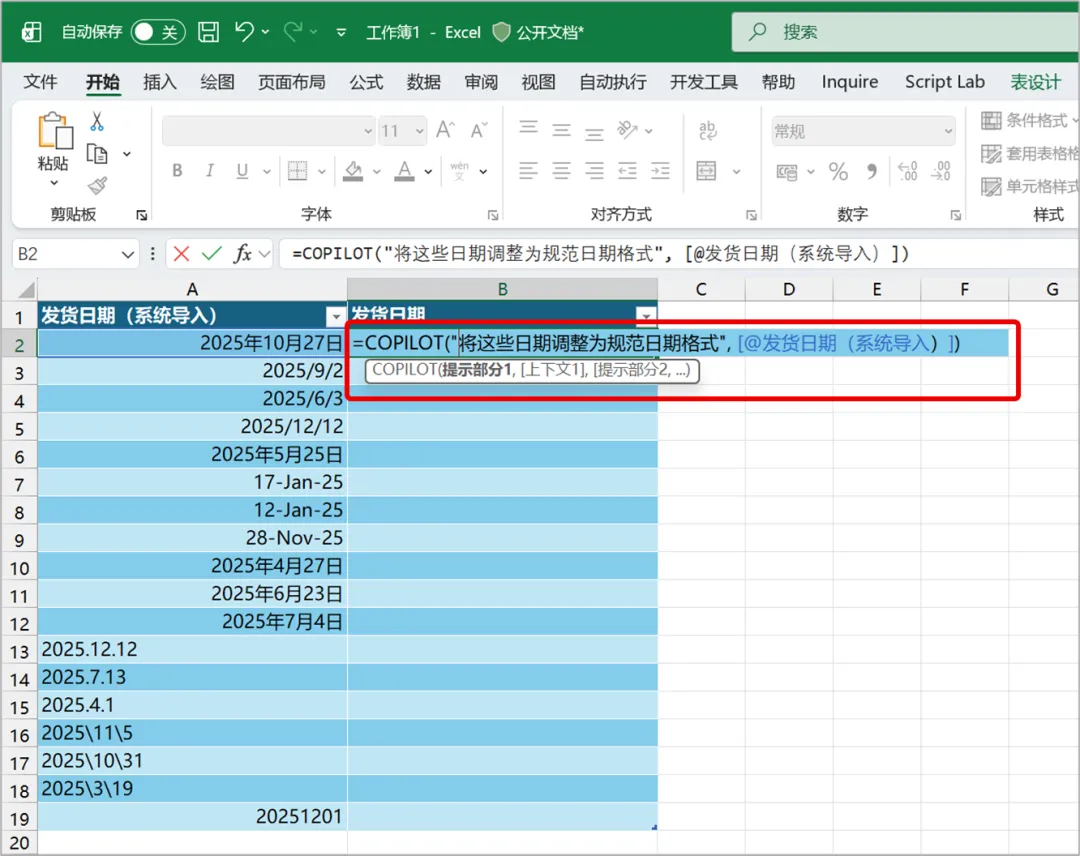The image size is (1080, 856).
Task: Click the Decrease Indent icon
Action: (x=627, y=170)
